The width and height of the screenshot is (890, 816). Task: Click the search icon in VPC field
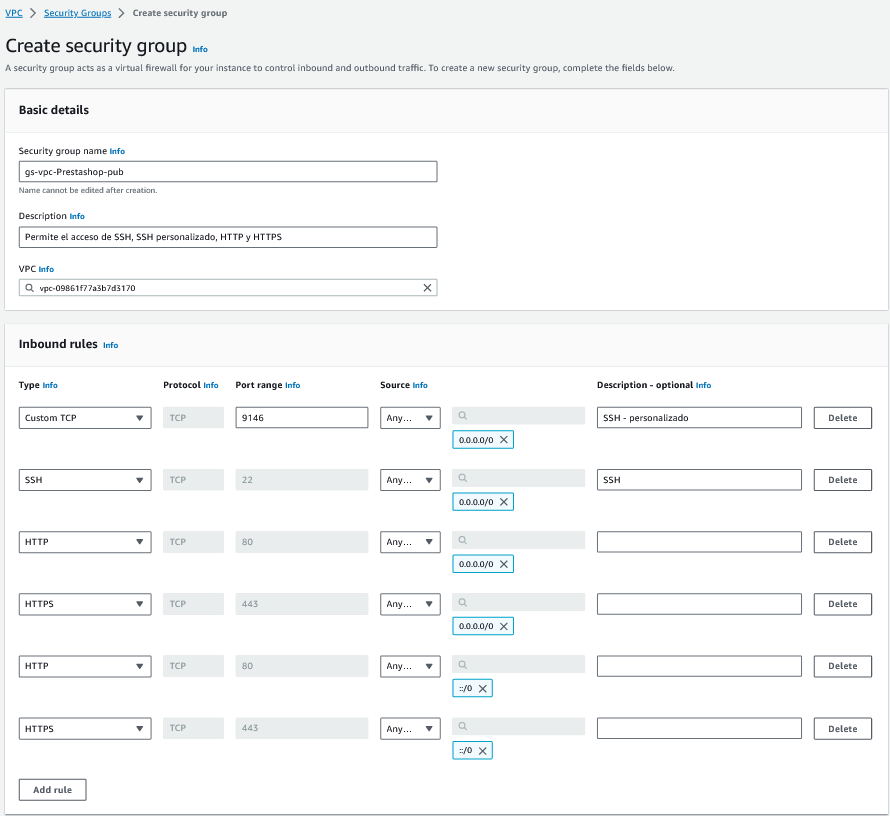pyautogui.click(x=30, y=288)
